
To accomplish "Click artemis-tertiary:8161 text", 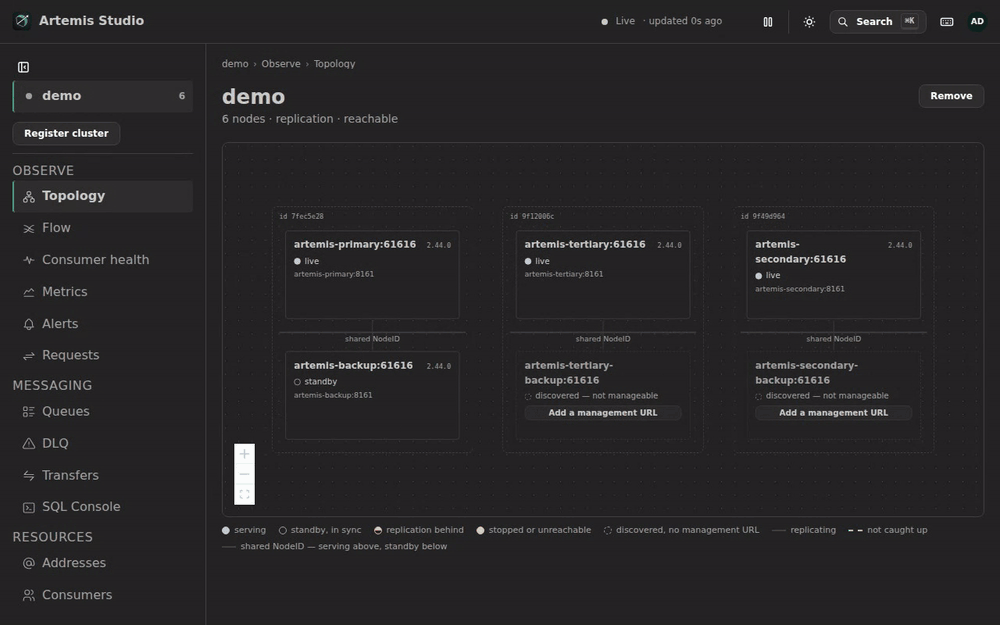I will 564,274.
